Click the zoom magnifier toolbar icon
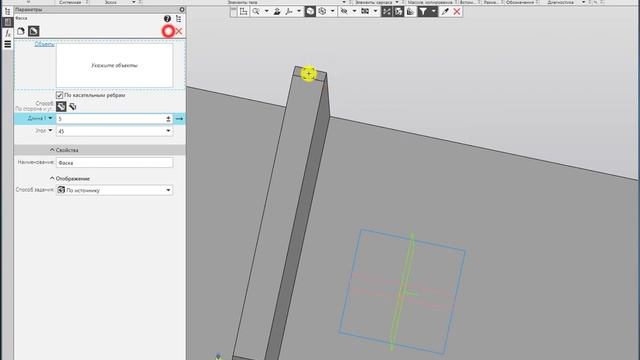 pos(256,11)
